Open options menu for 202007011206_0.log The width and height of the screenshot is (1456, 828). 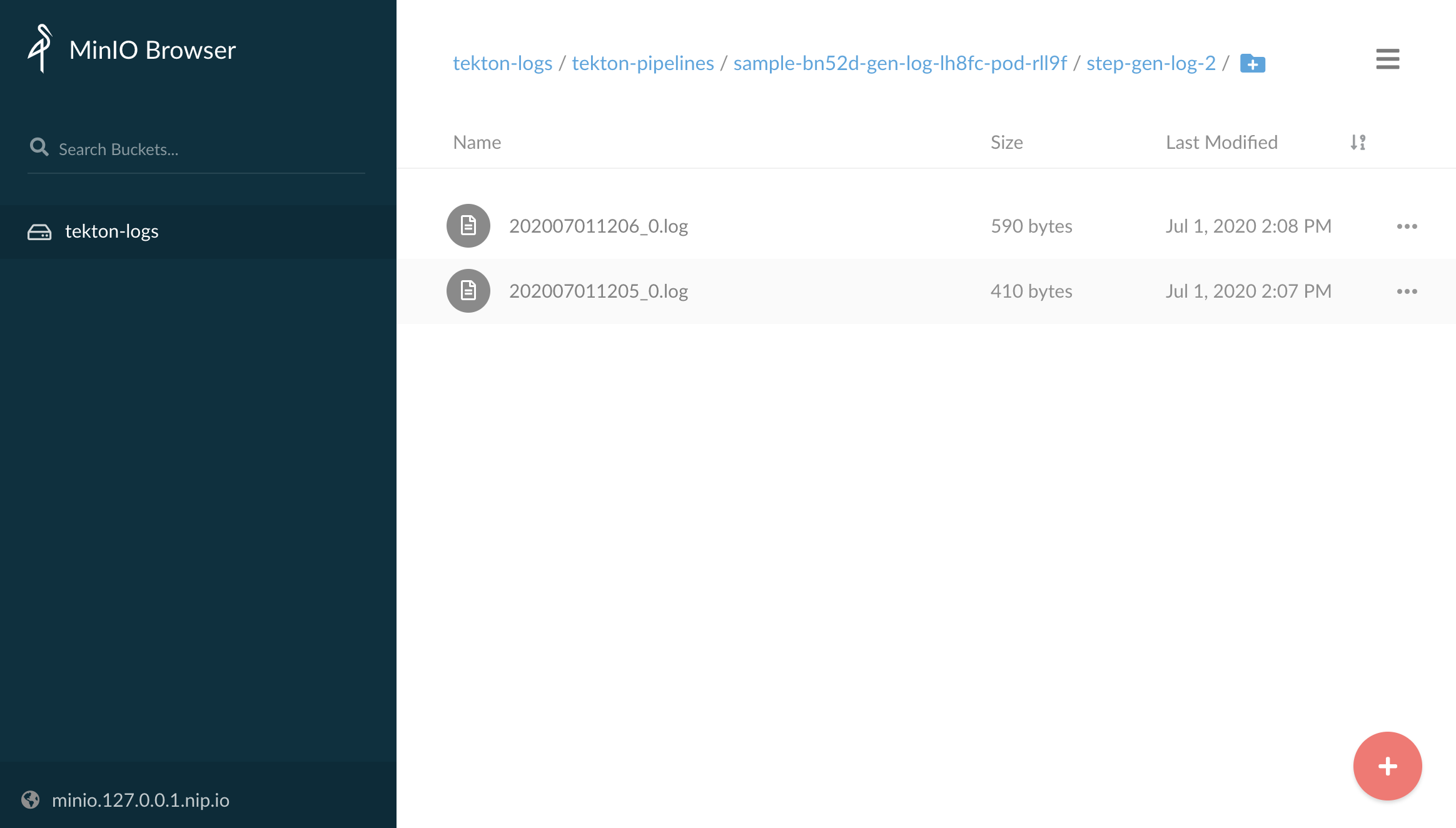[x=1407, y=226]
